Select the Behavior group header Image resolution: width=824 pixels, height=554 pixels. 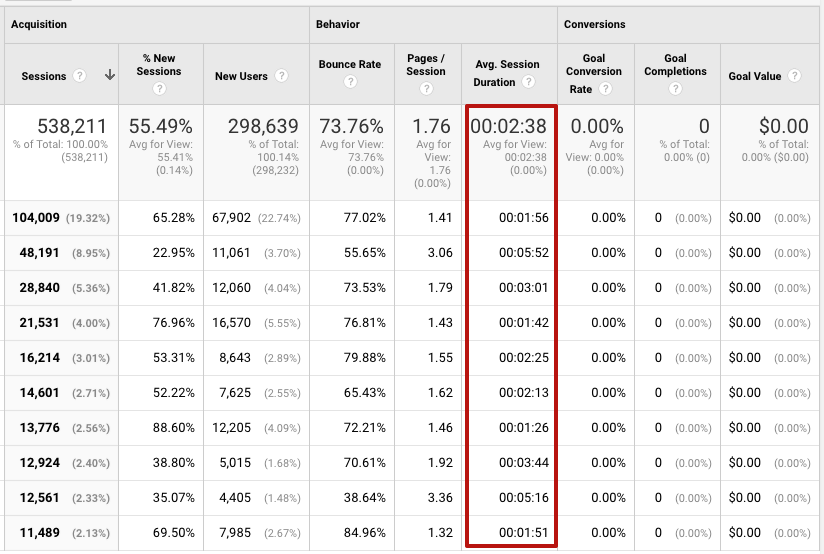[x=337, y=24]
